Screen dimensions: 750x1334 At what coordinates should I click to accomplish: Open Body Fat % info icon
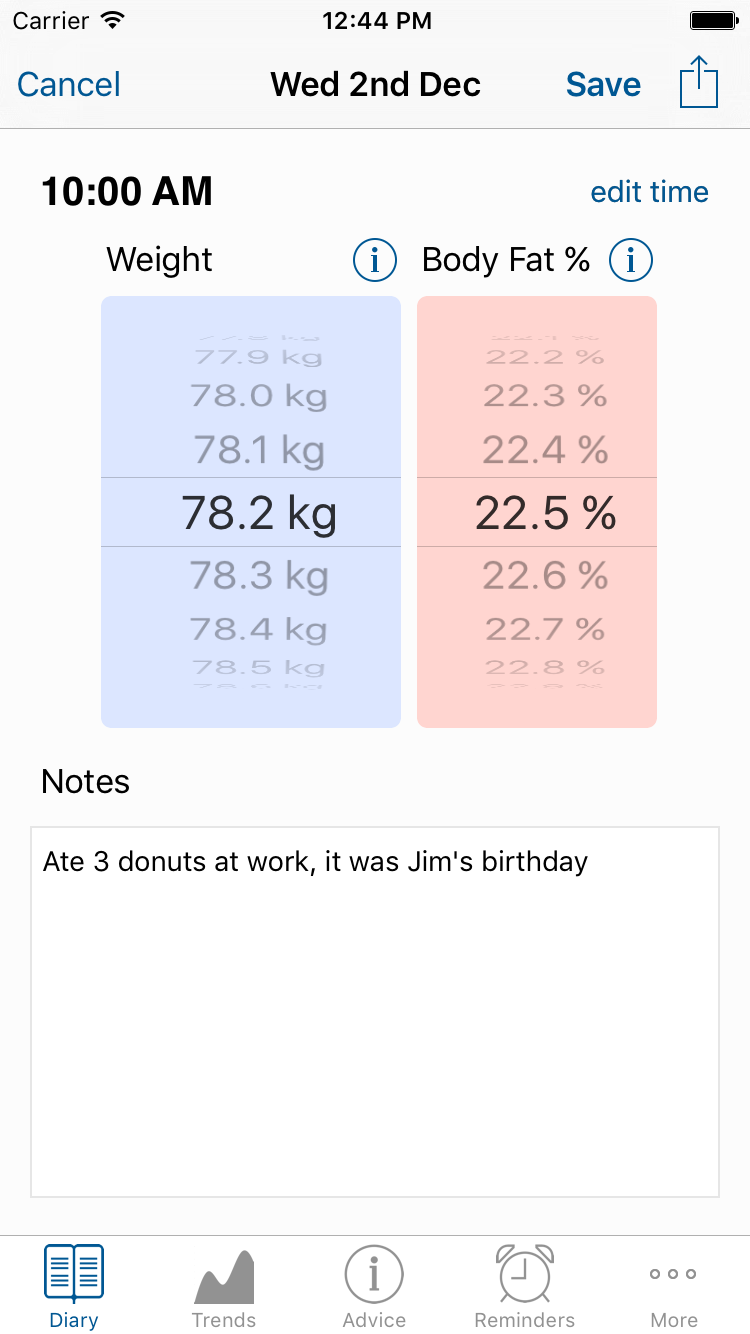[x=631, y=260]
